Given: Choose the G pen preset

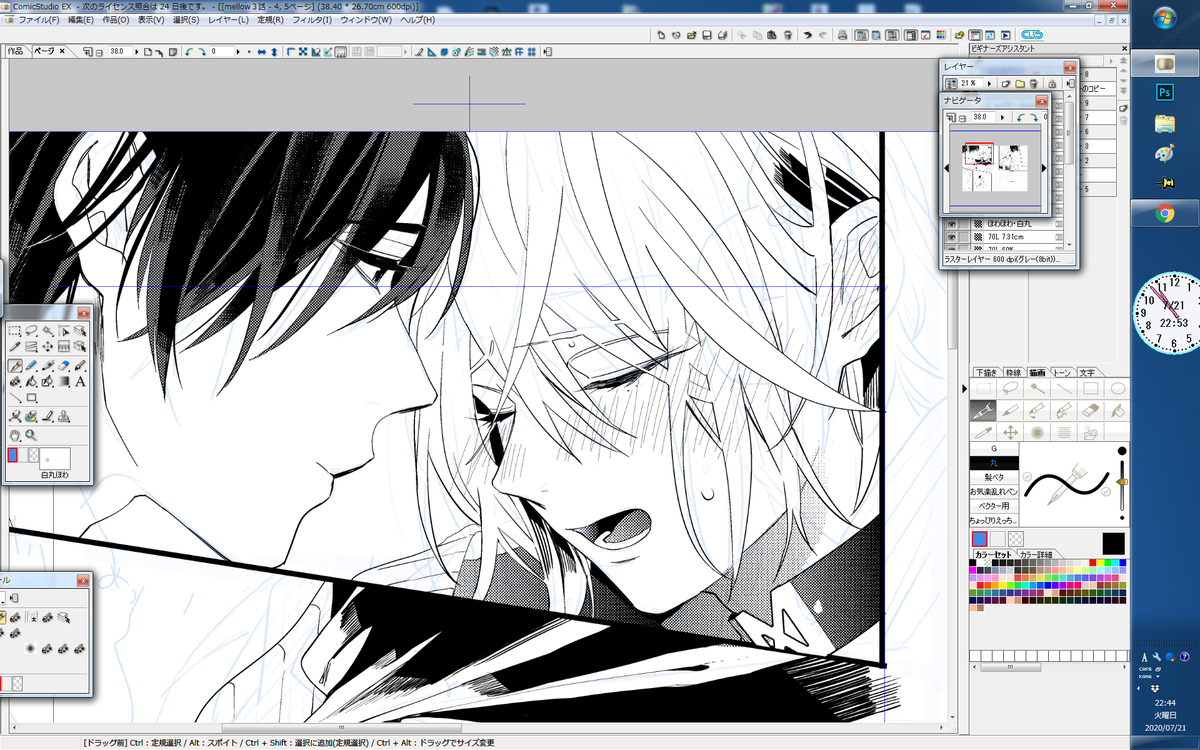Looking at the screenshot, I should coord(994,449).
